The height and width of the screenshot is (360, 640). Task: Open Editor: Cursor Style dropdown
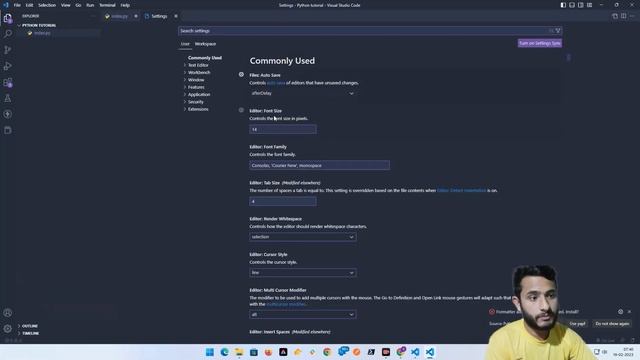tap(303, 273)
